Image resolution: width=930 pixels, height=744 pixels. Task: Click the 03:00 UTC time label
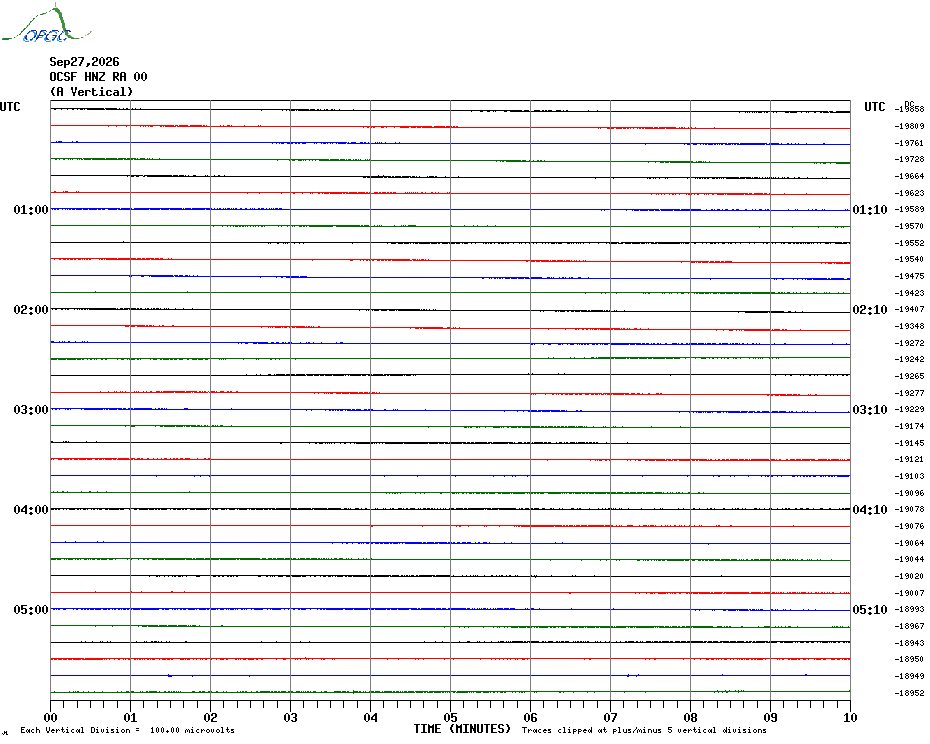31,410
